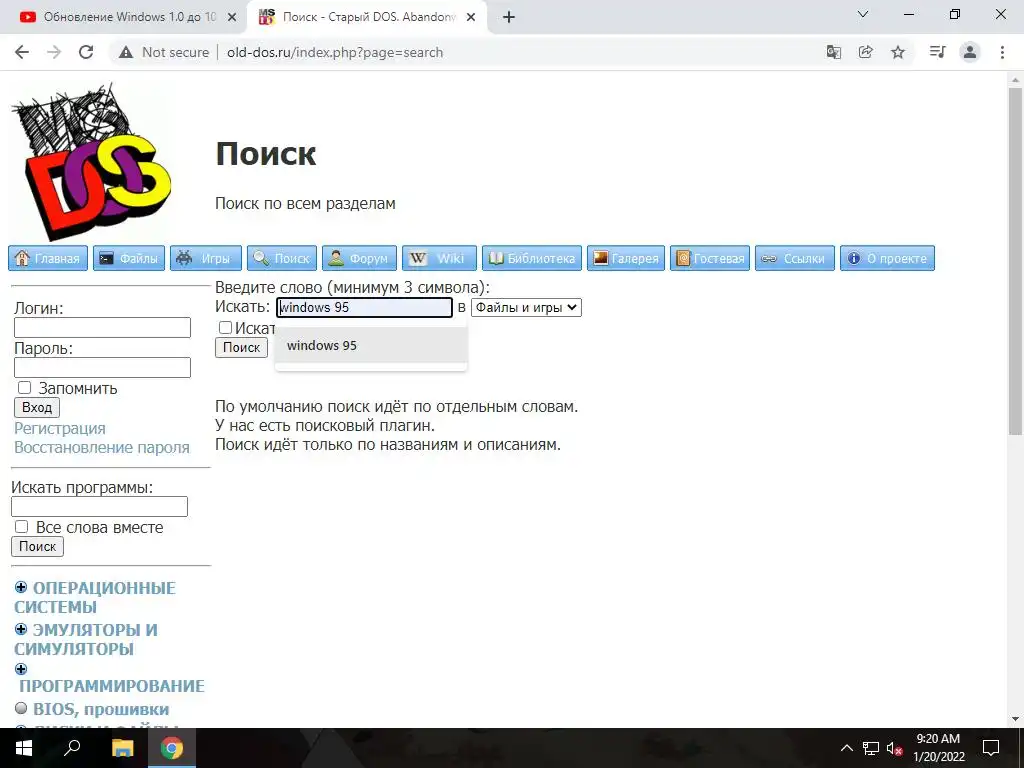Open Wiki navigation button

click(x=440, y=258)
